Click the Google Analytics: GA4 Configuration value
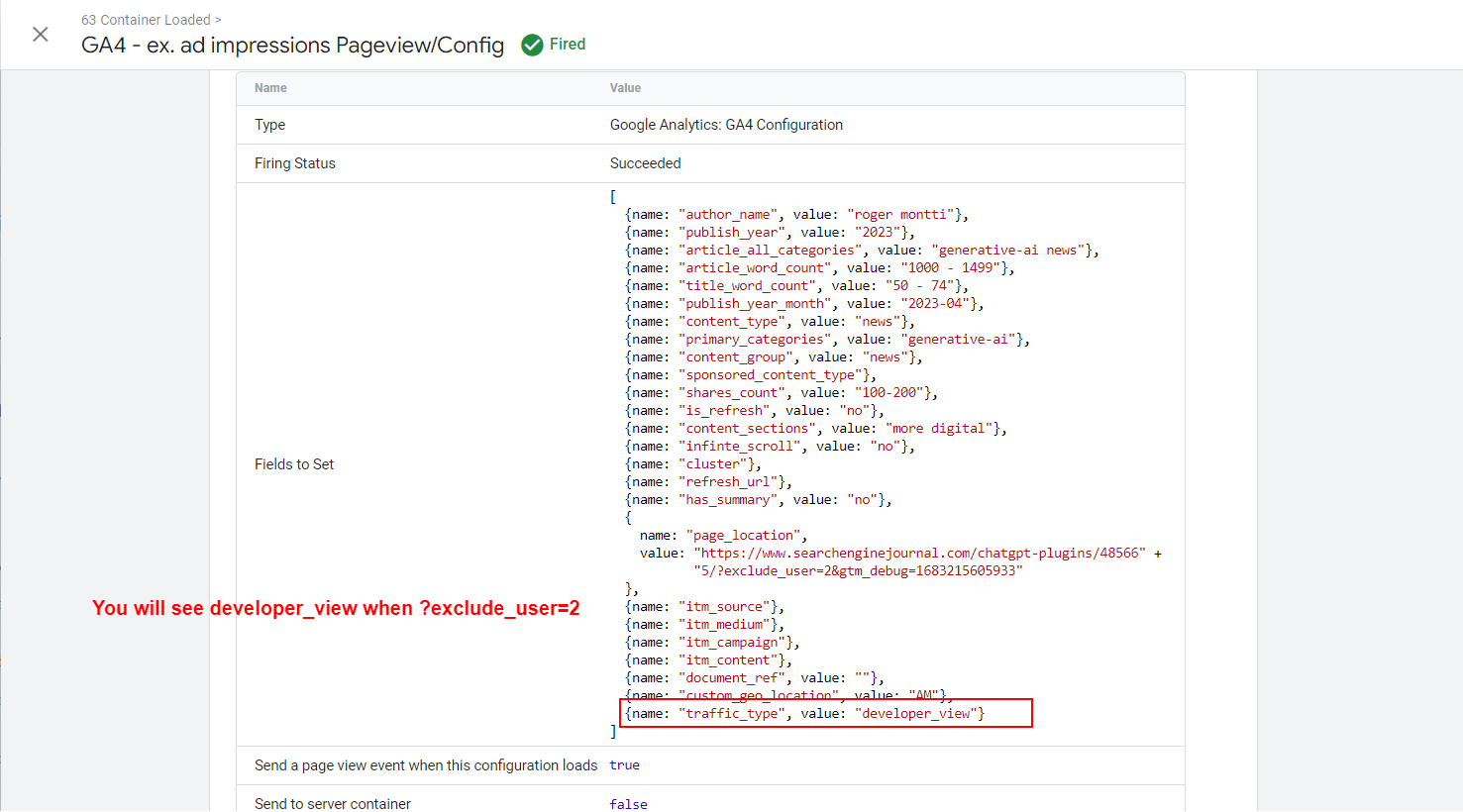The image size is (1463, 812). click(x=726, y=124)
